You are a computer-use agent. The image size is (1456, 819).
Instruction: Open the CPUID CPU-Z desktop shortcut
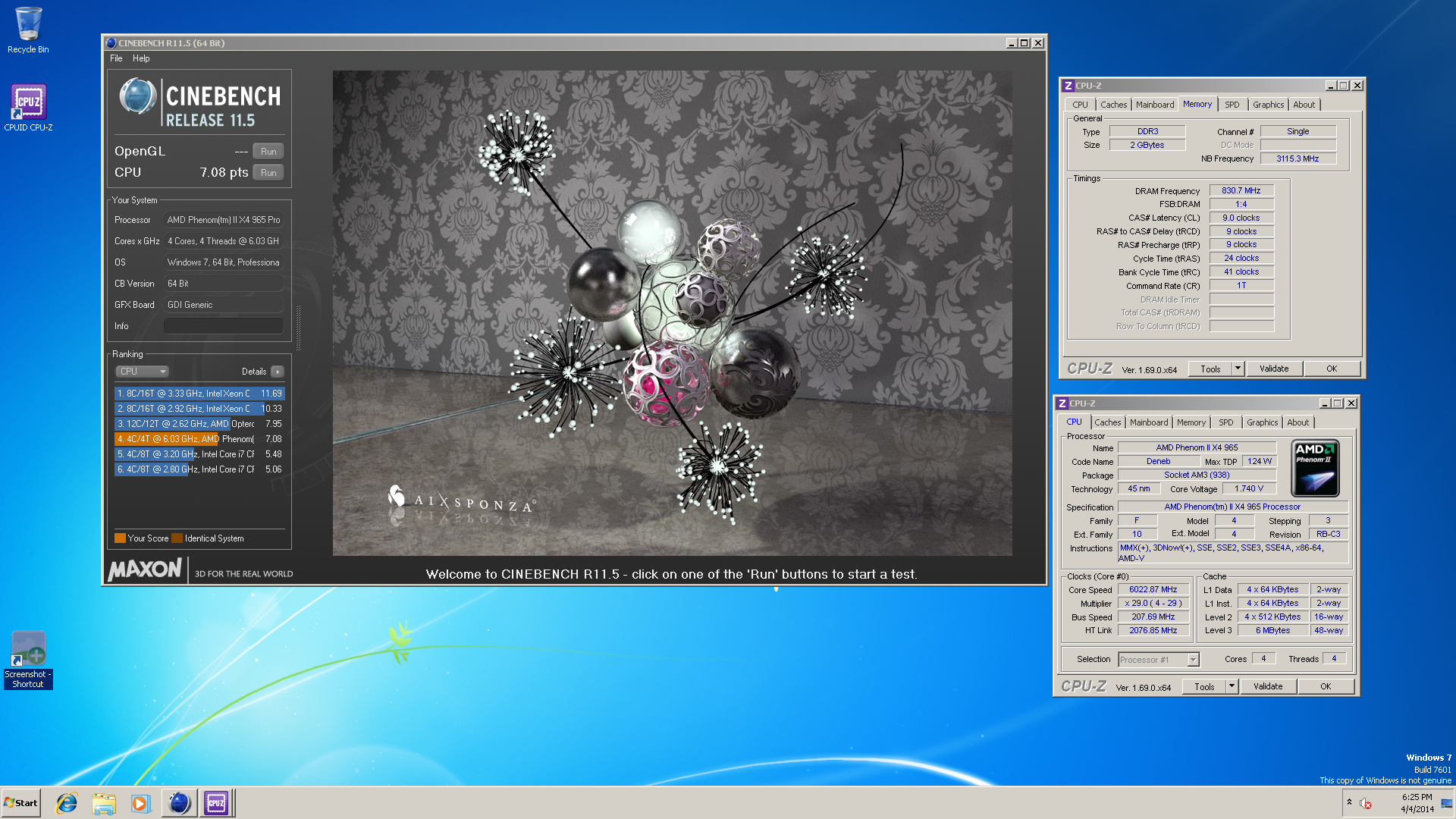tap(28, 107)
